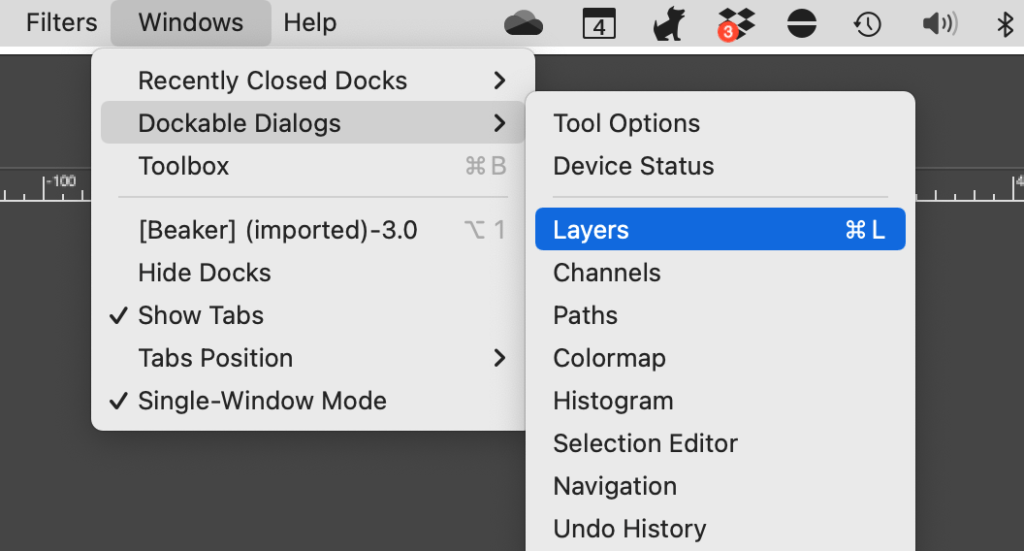Click the Bluetooth status icon
This screenshot has width=1024, height=551.
pyautogui.click(x=1006, y=23)
